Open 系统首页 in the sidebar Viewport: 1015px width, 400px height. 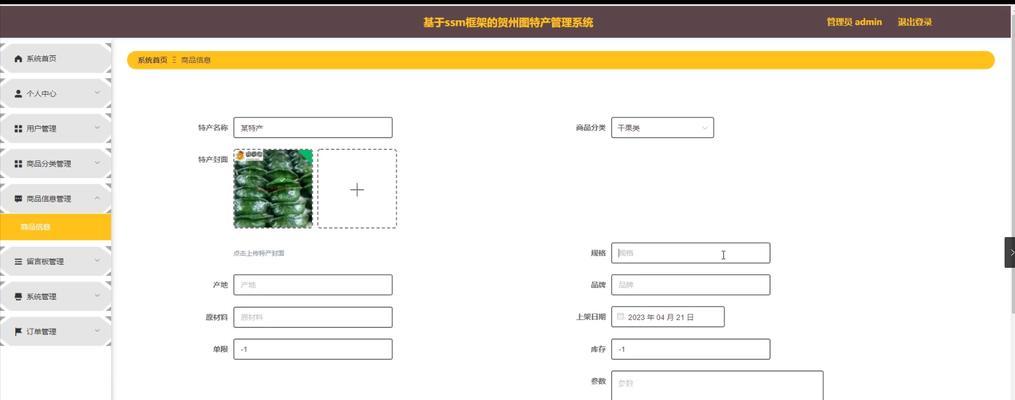[x=56, y=59]
